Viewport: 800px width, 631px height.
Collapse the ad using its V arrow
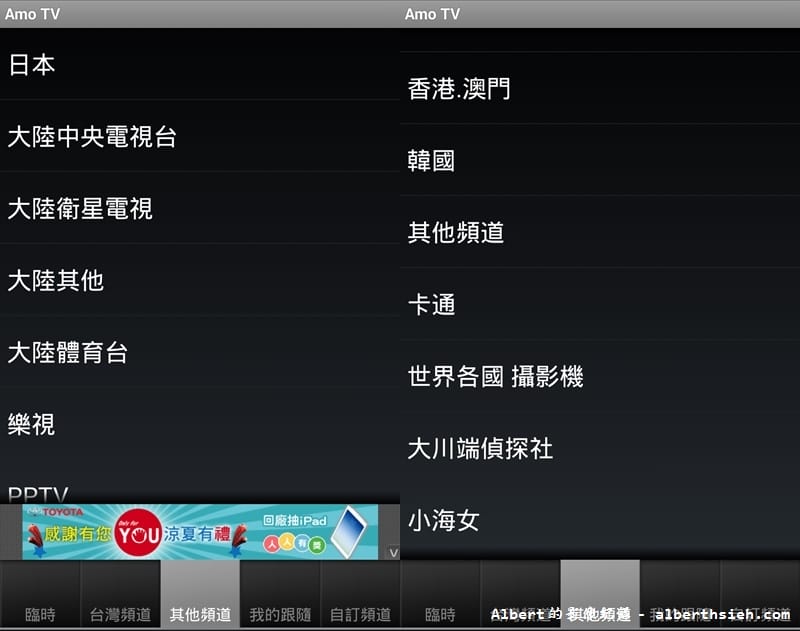tap(393, 552)
